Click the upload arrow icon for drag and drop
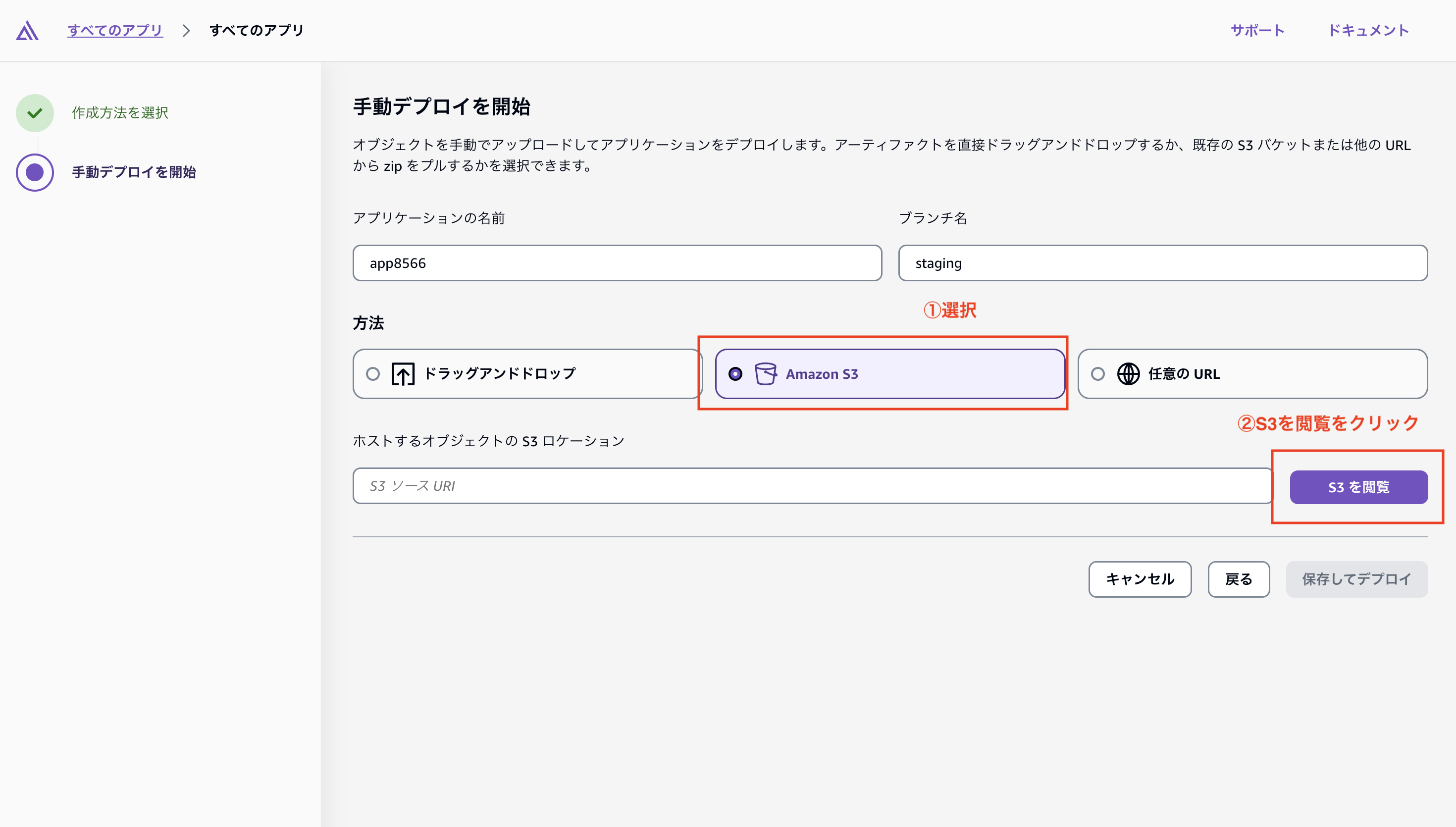The height and width of the screenshot is (827, 1456). [403, 374]
